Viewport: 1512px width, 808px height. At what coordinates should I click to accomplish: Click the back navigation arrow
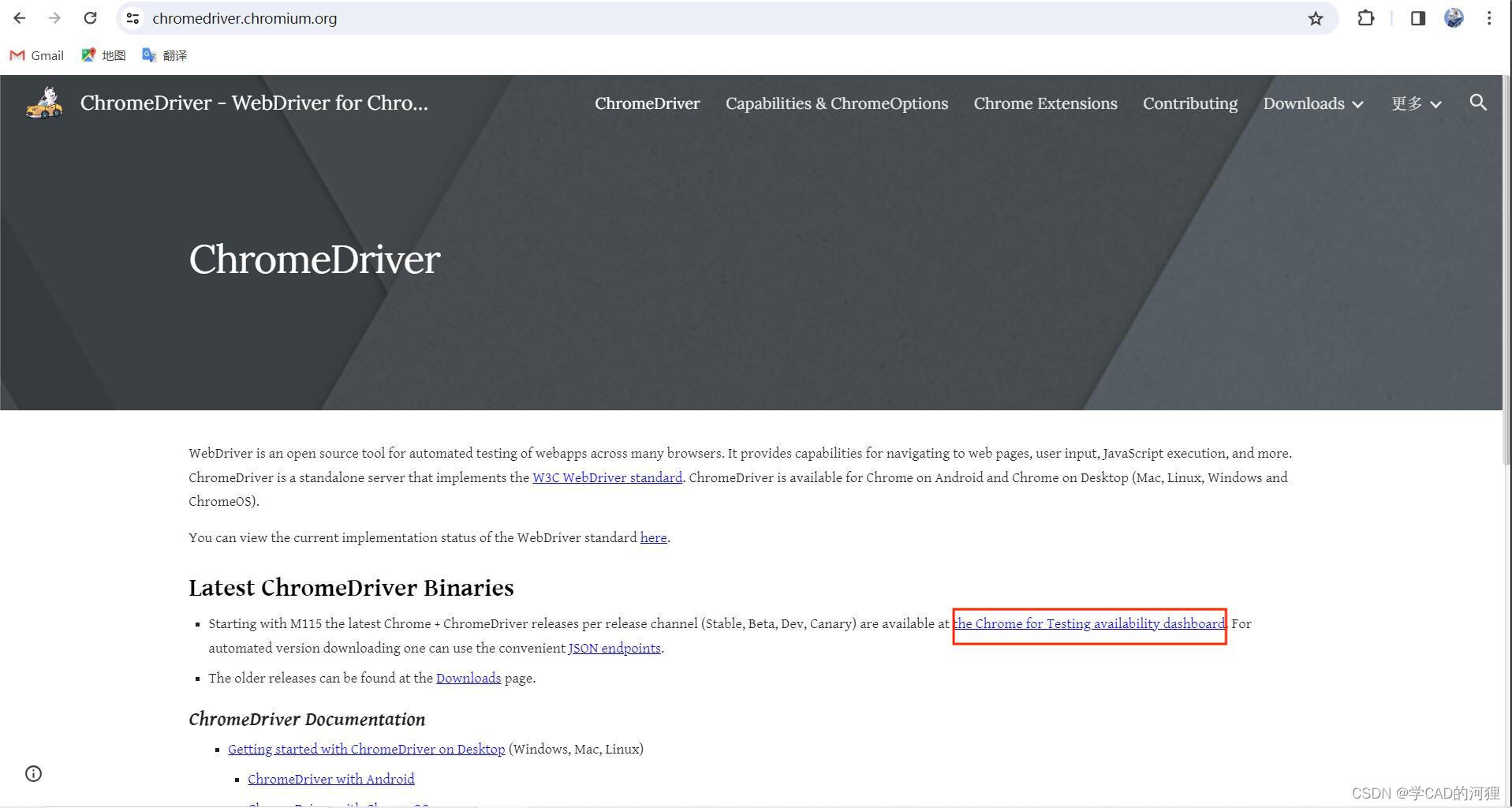(x=19, y=18)
